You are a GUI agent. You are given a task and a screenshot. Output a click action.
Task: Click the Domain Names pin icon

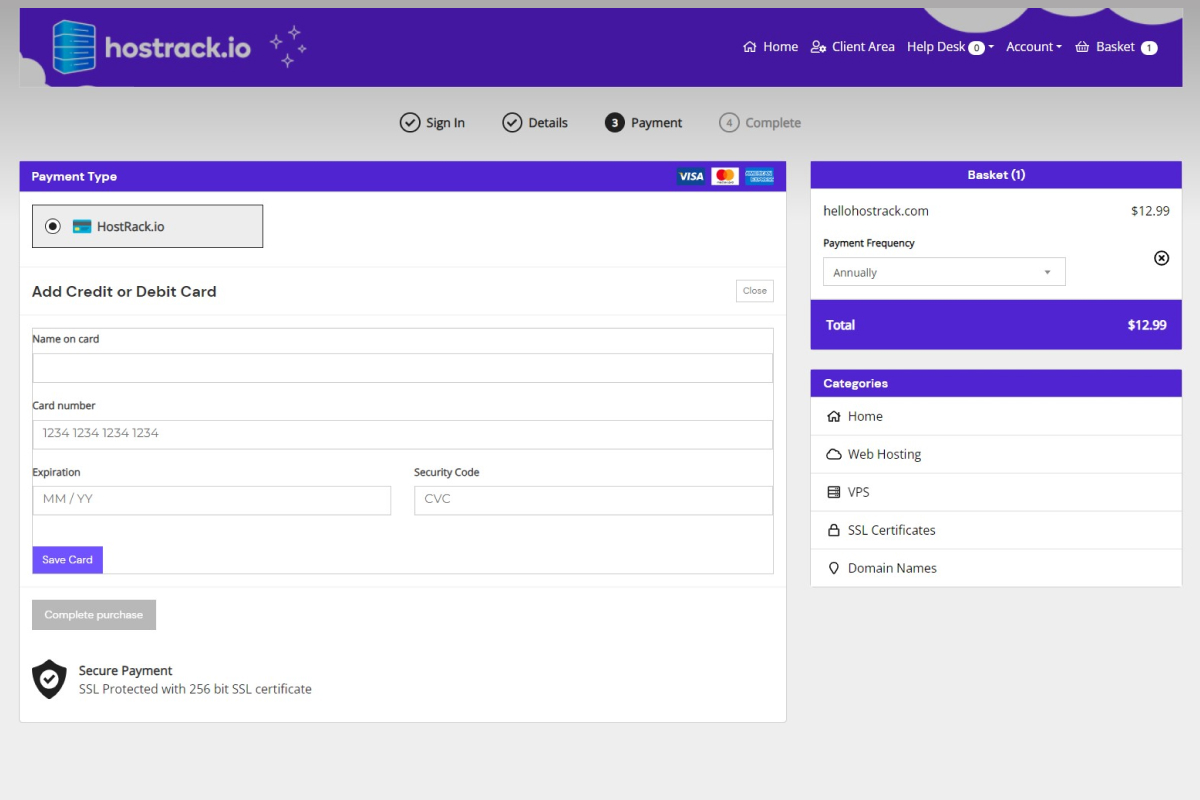tap(834, 568)
